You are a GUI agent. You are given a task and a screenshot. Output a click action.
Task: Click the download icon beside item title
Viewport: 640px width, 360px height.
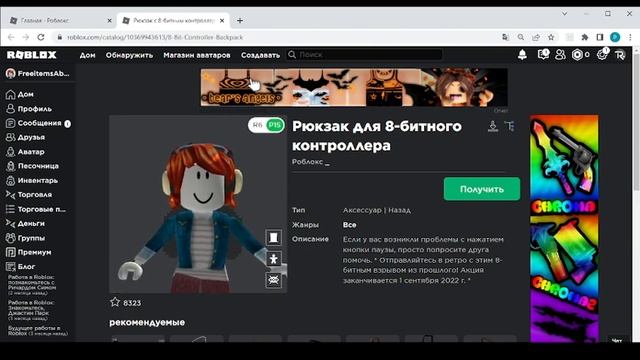coord(493,126)
